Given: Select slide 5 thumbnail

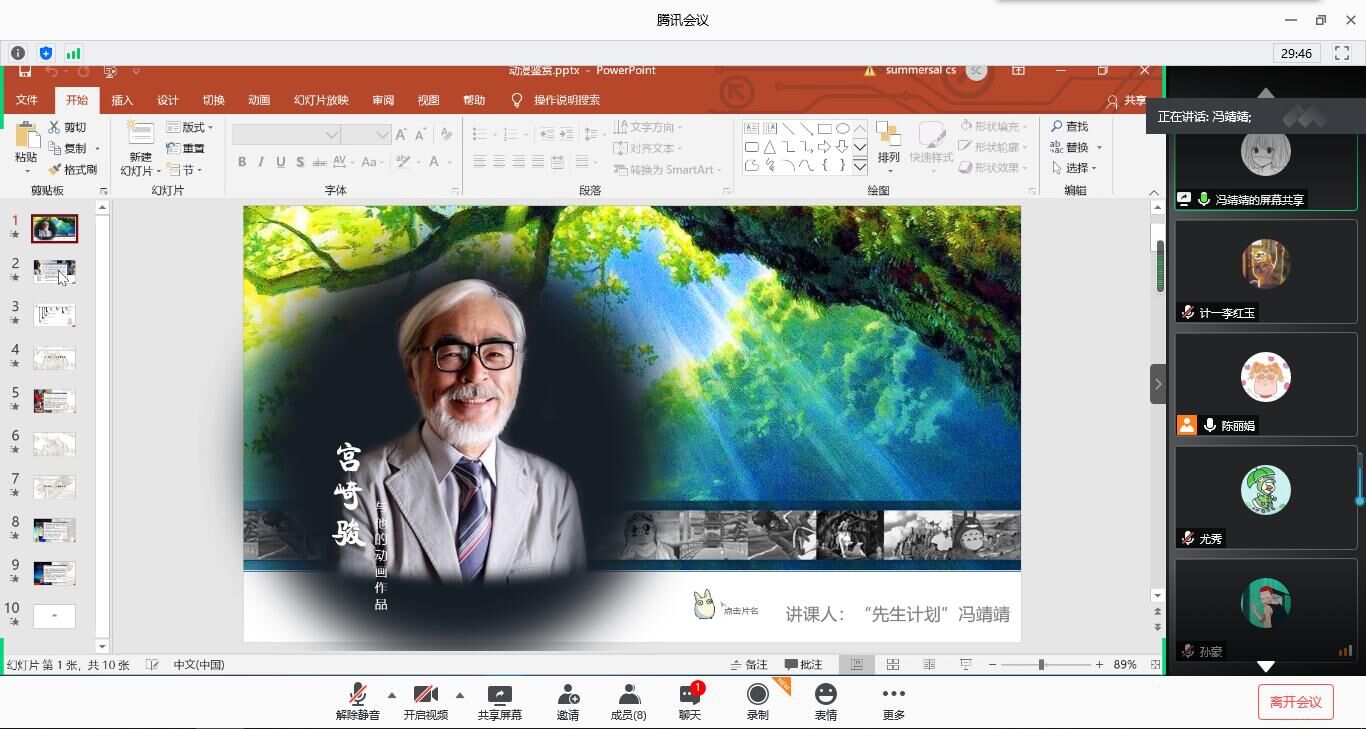Looking at the screenshot, I should coord(54,401).
